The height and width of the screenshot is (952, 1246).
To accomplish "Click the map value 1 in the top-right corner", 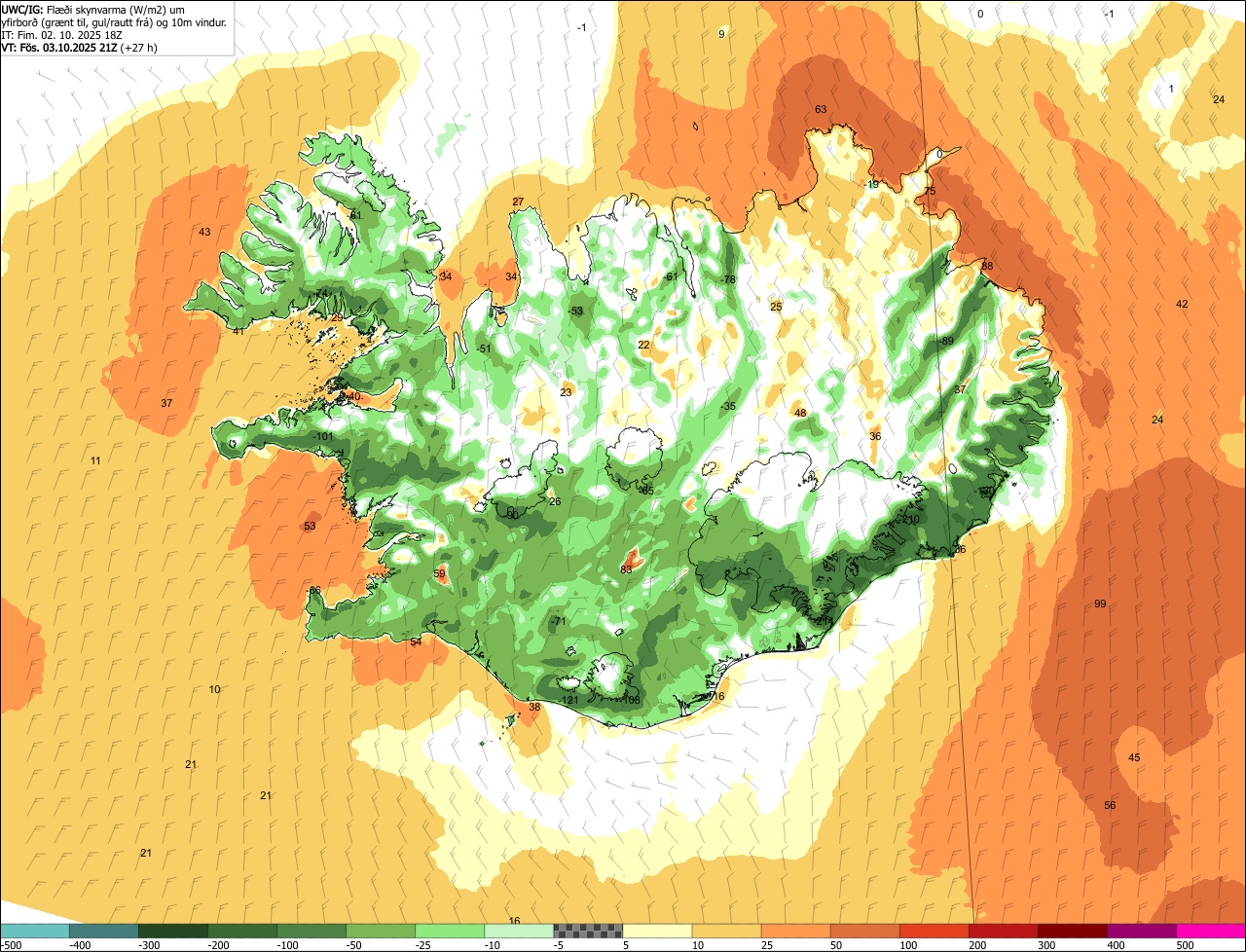I will tap(1171, 90).
